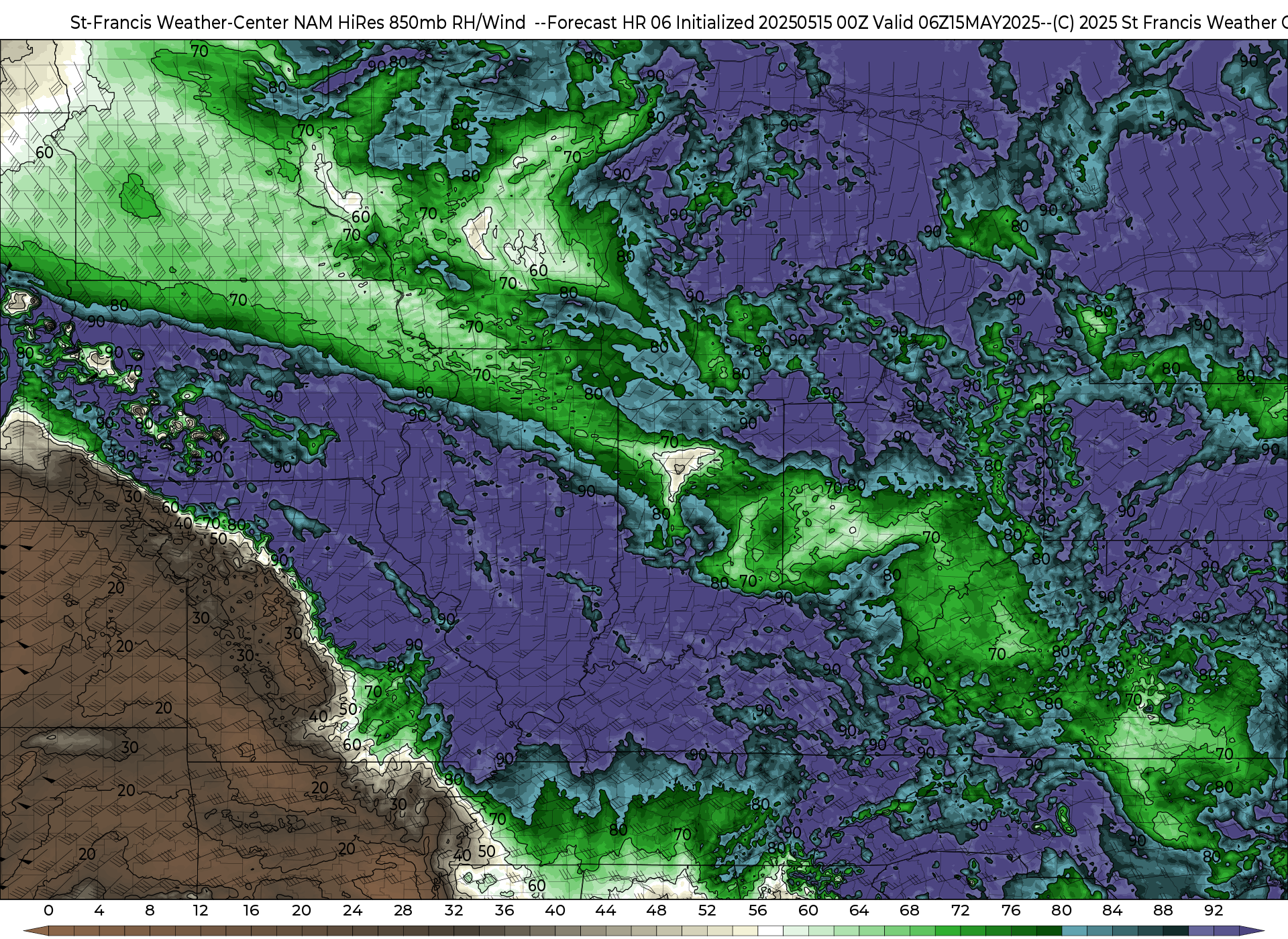Click the colorbar scale label "68"
The image size is (1288, 939).
point(910,911)
